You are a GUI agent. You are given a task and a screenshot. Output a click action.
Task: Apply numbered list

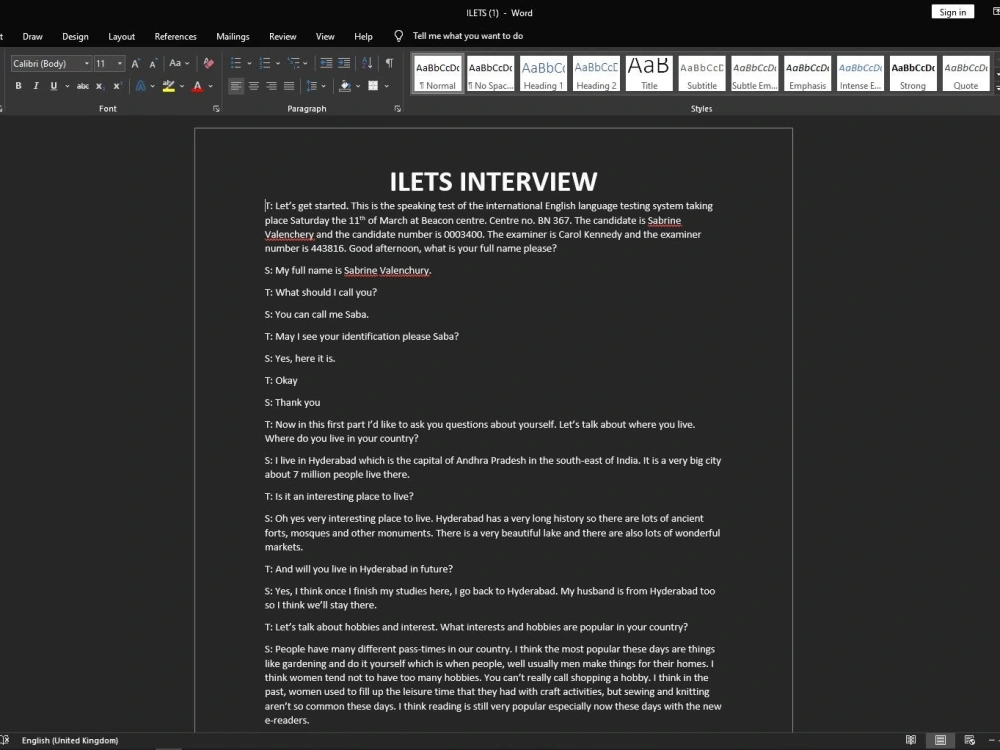click(x=265, y=63)
